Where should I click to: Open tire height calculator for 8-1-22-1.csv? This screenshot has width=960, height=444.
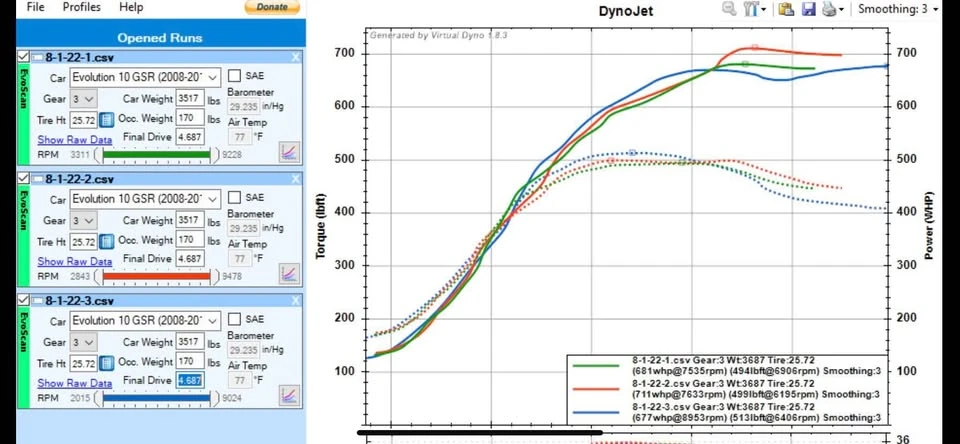(x=107, y=120)
